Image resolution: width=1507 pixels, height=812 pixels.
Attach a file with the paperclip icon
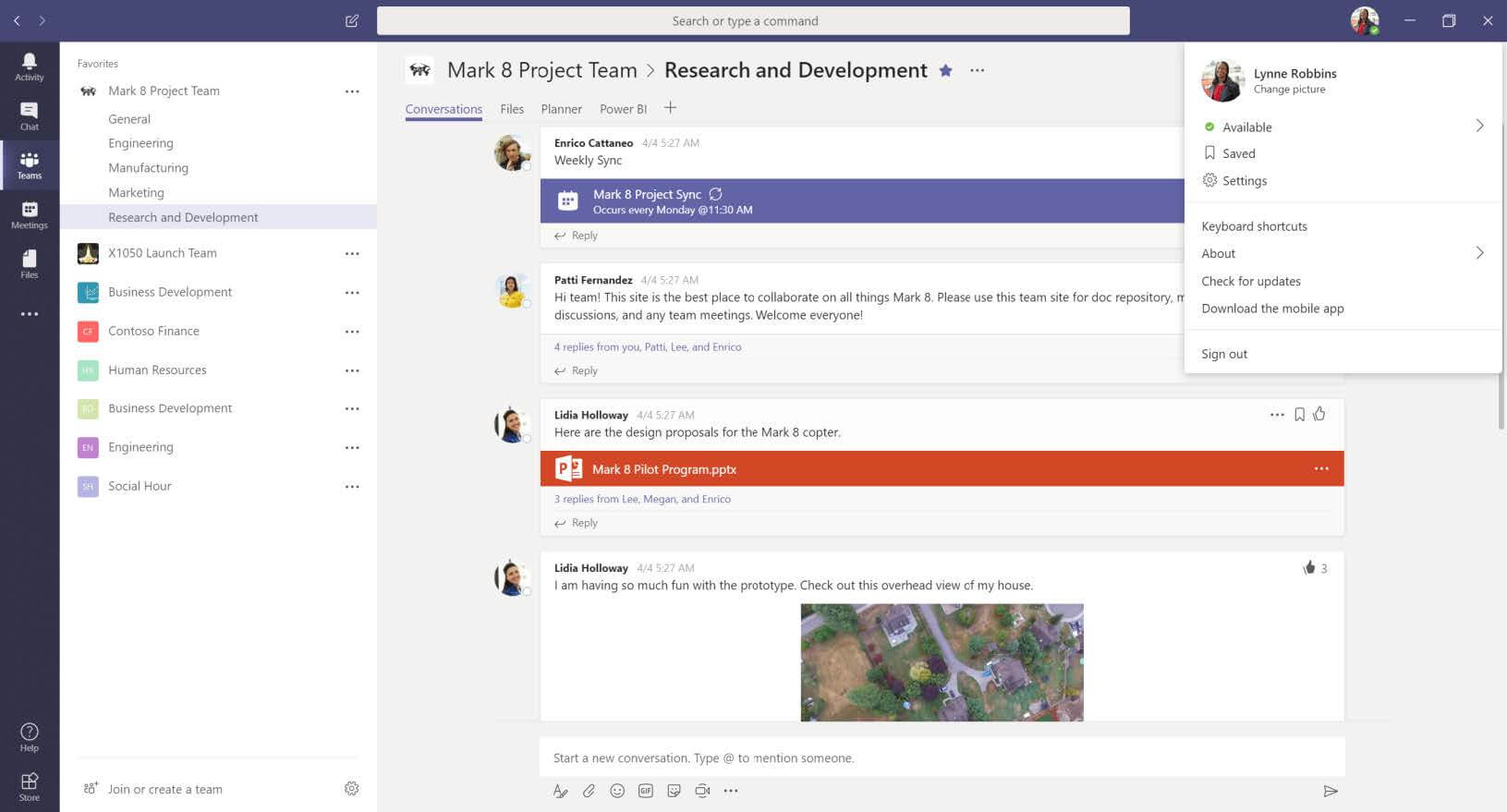click(589, 791)
